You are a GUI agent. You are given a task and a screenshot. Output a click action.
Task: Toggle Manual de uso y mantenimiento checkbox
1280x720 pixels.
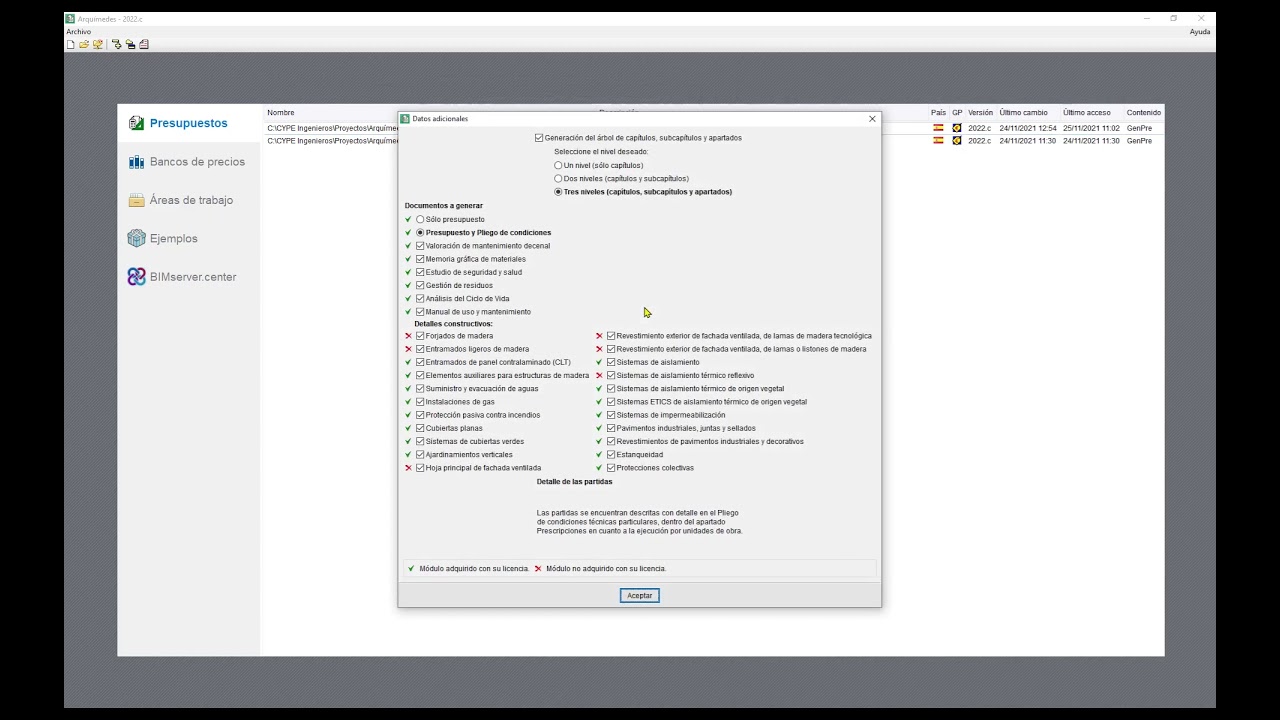[x=420, y=312]
